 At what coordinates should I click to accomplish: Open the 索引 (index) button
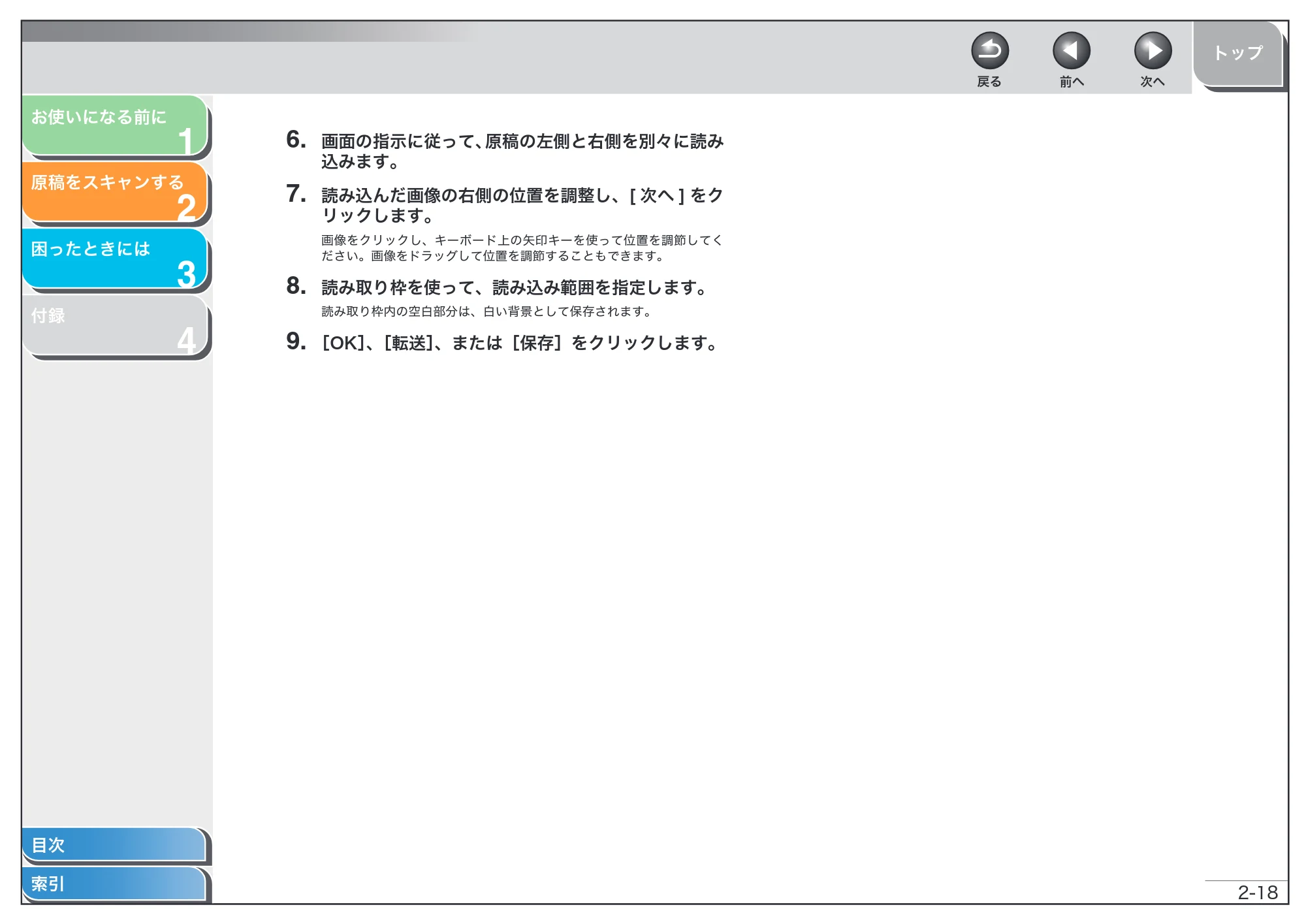[x=114, y=884]
